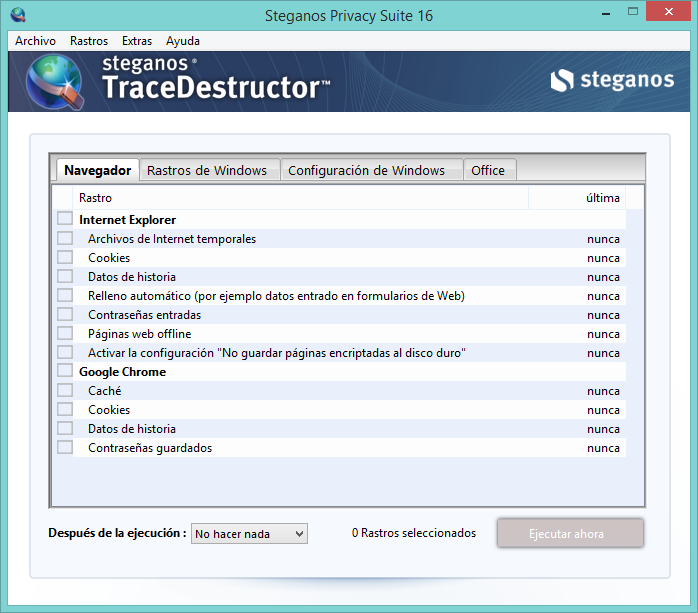Open the Ayuda menu
The height and width of the screenshot is (613, 698).
tap(183, 41)
